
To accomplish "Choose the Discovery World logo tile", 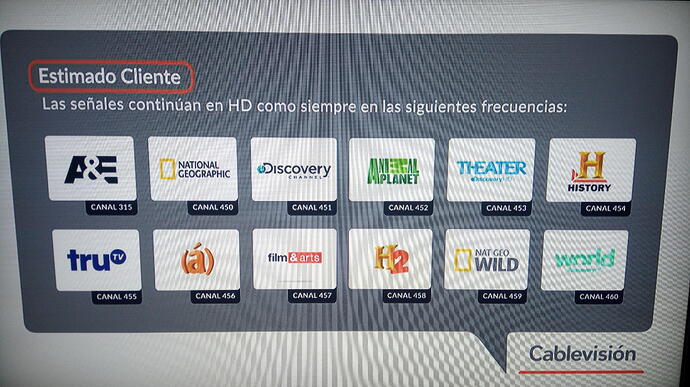I will click(584, 260).
